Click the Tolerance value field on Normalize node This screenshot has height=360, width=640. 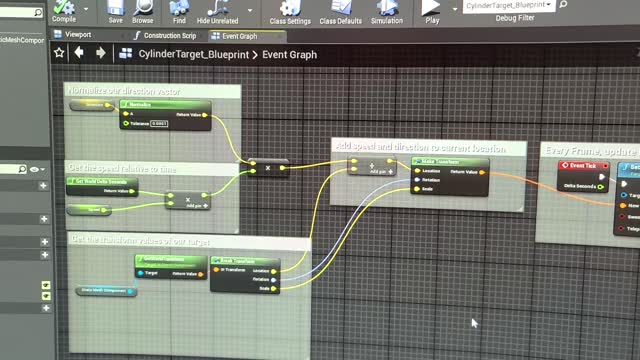pos(159,123)
